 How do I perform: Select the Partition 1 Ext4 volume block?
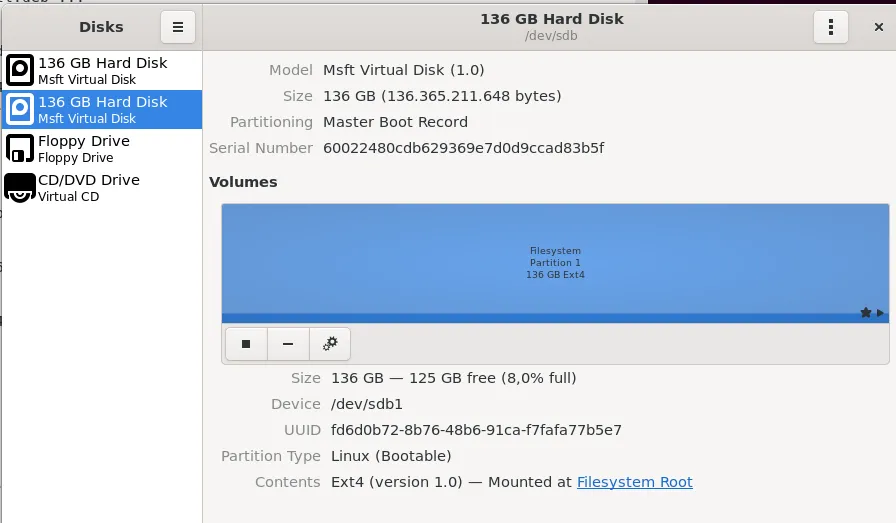click(555, 263)
